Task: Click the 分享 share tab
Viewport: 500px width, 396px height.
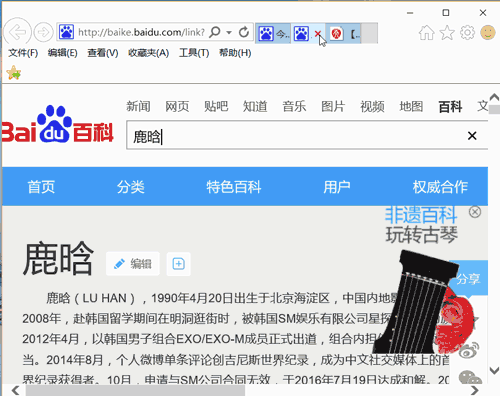Action: pyautogui.click(x=468, y=279)
